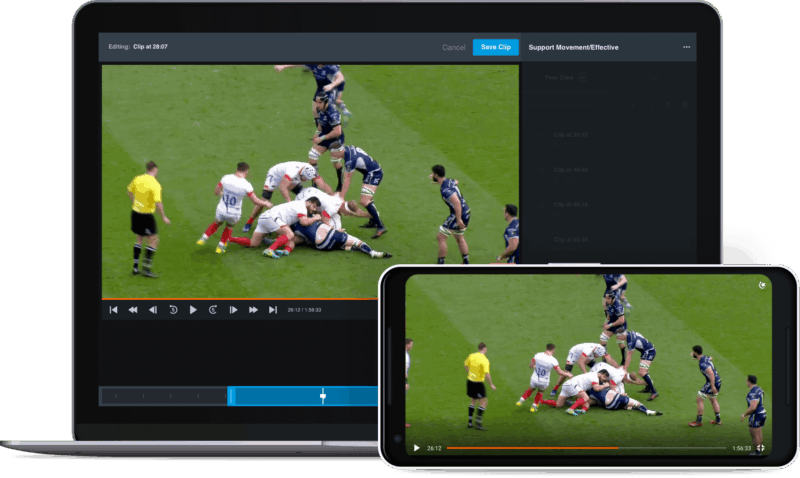Screen dimensions: 800x478
Task: Step back one frame
Action: [x=153, y=310]
